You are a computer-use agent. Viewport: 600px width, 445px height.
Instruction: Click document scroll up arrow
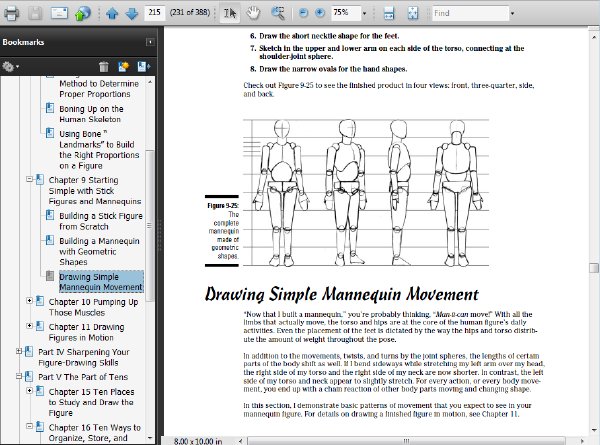tap(594, 37)
